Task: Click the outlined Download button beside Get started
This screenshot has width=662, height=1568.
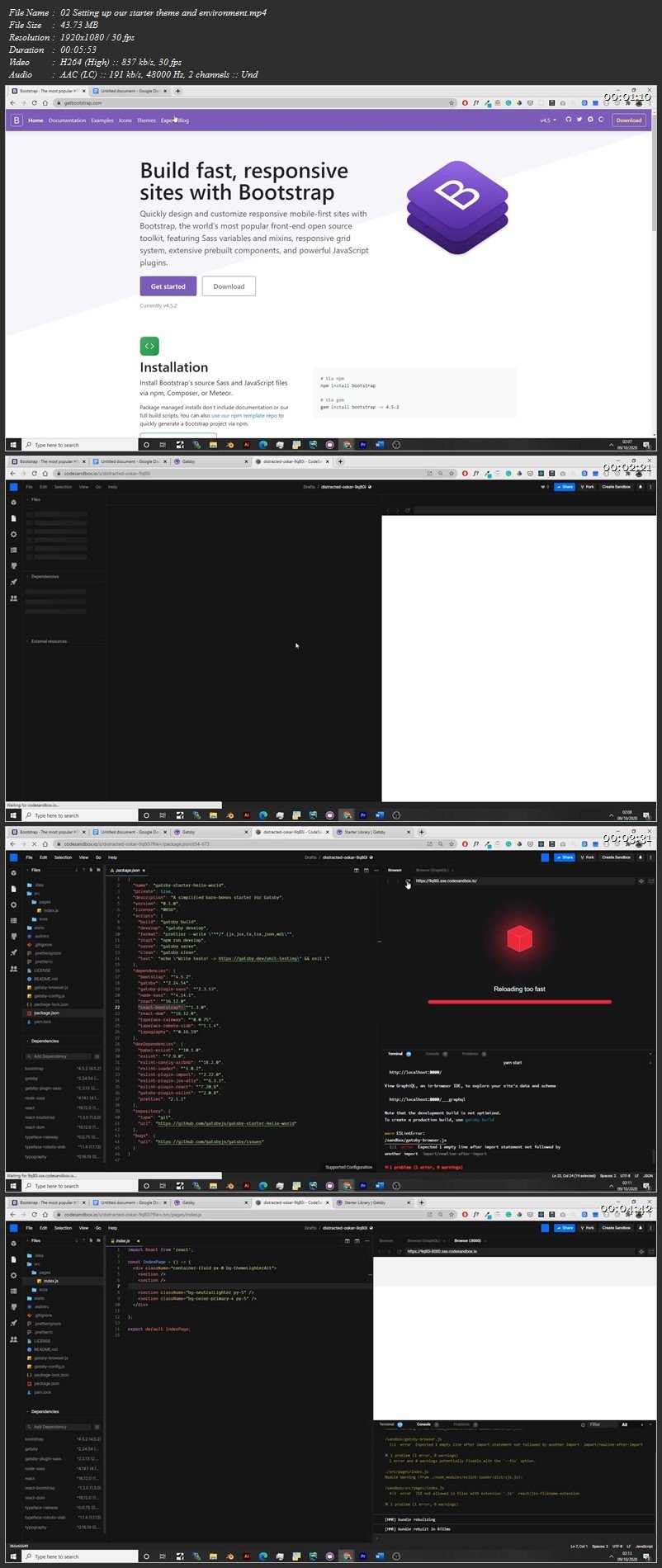Action: 229,286
